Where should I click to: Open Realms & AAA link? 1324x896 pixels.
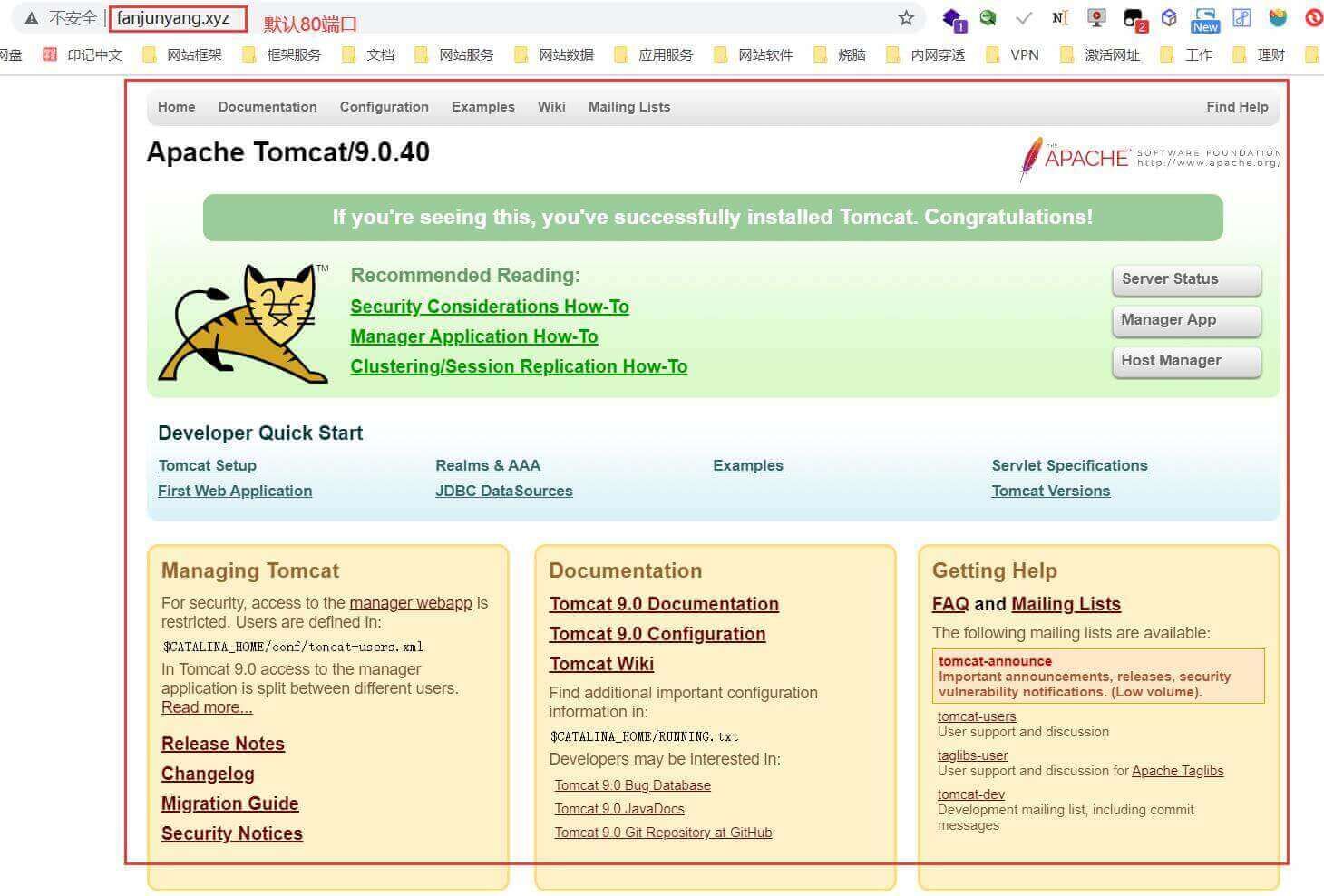[488, 465]
